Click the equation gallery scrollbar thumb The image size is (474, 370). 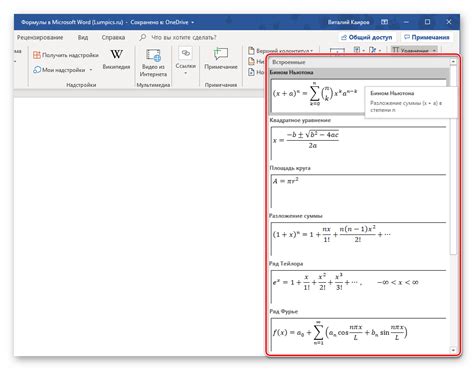click(453, 160)
